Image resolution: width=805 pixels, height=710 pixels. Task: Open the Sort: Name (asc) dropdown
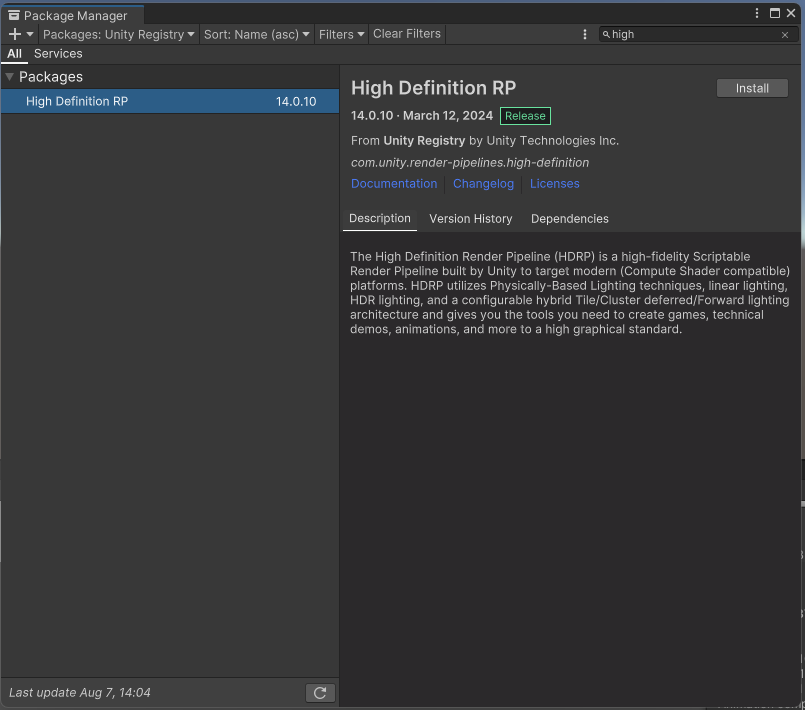[x=256, y=34]
